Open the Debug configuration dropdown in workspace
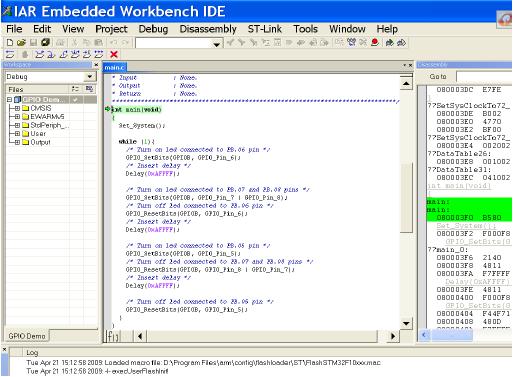The height and width of the screenshot is (377, 516). [x=89, y=77]
